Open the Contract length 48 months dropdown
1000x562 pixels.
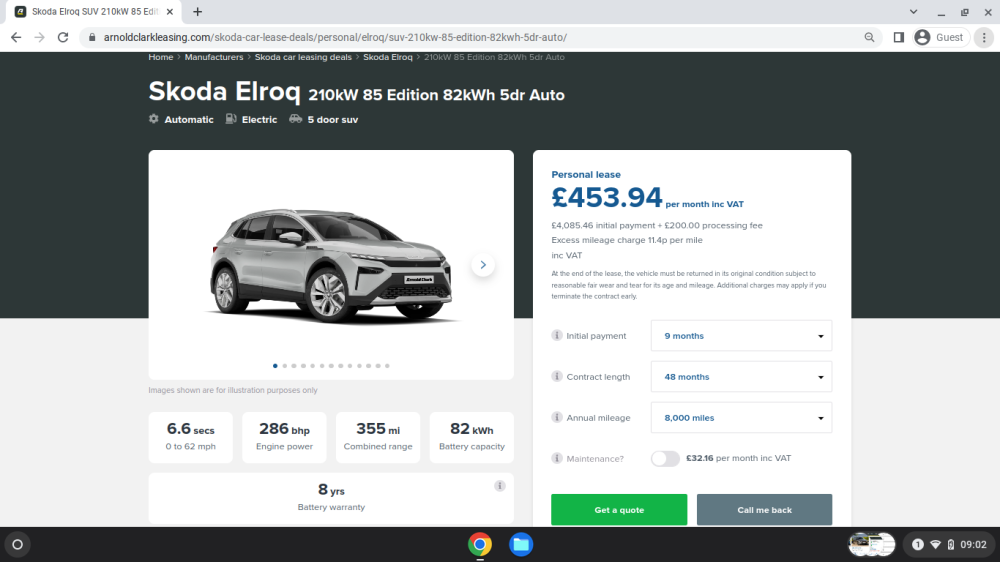pos(741,376)
